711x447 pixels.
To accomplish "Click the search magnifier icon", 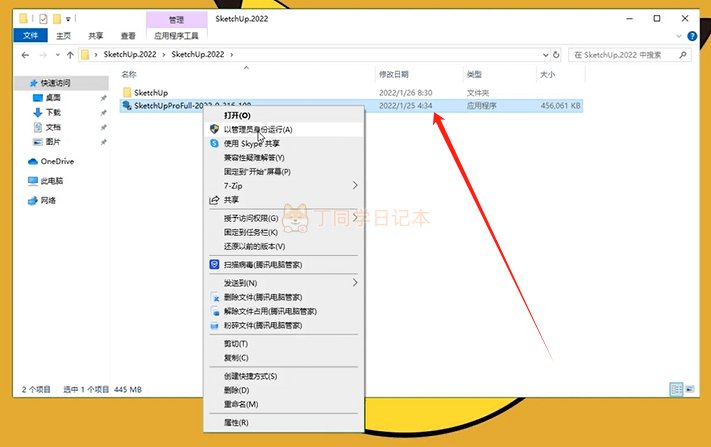I will coord(683,55).
